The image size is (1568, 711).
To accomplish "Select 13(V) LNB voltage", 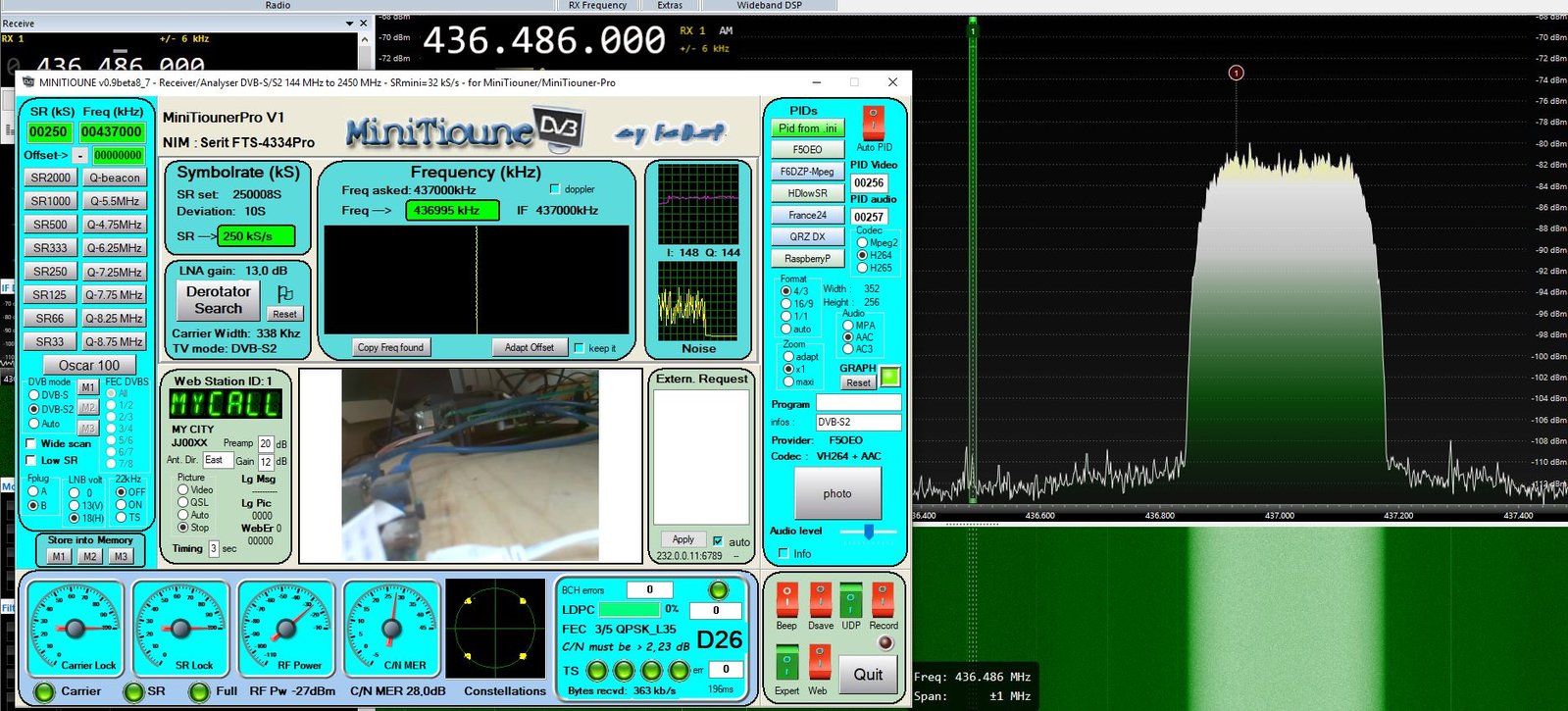I will (74, 506).
